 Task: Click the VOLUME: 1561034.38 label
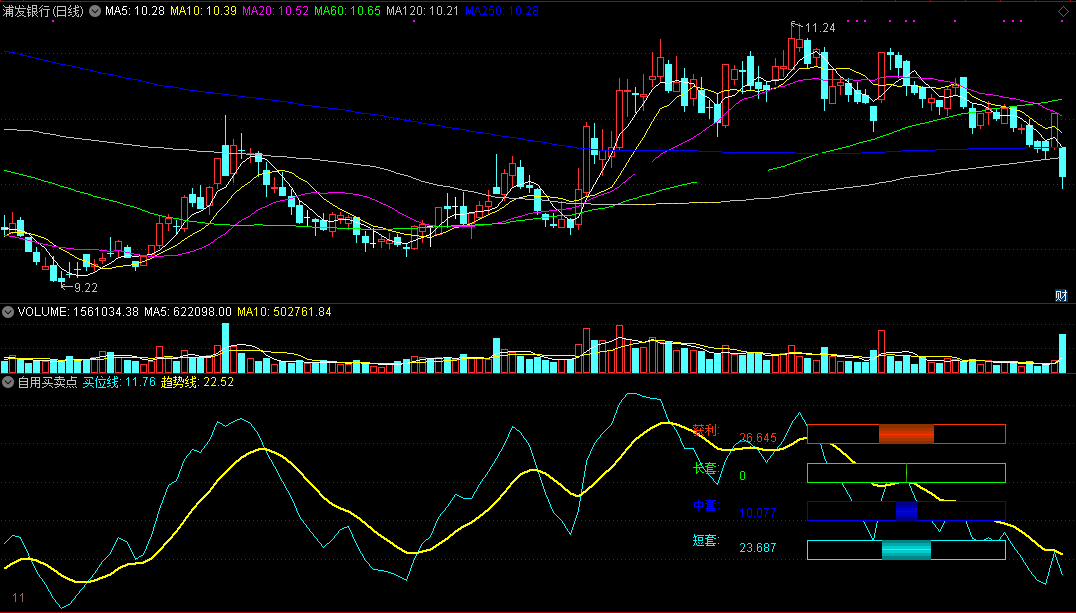[x=78, y=312]
